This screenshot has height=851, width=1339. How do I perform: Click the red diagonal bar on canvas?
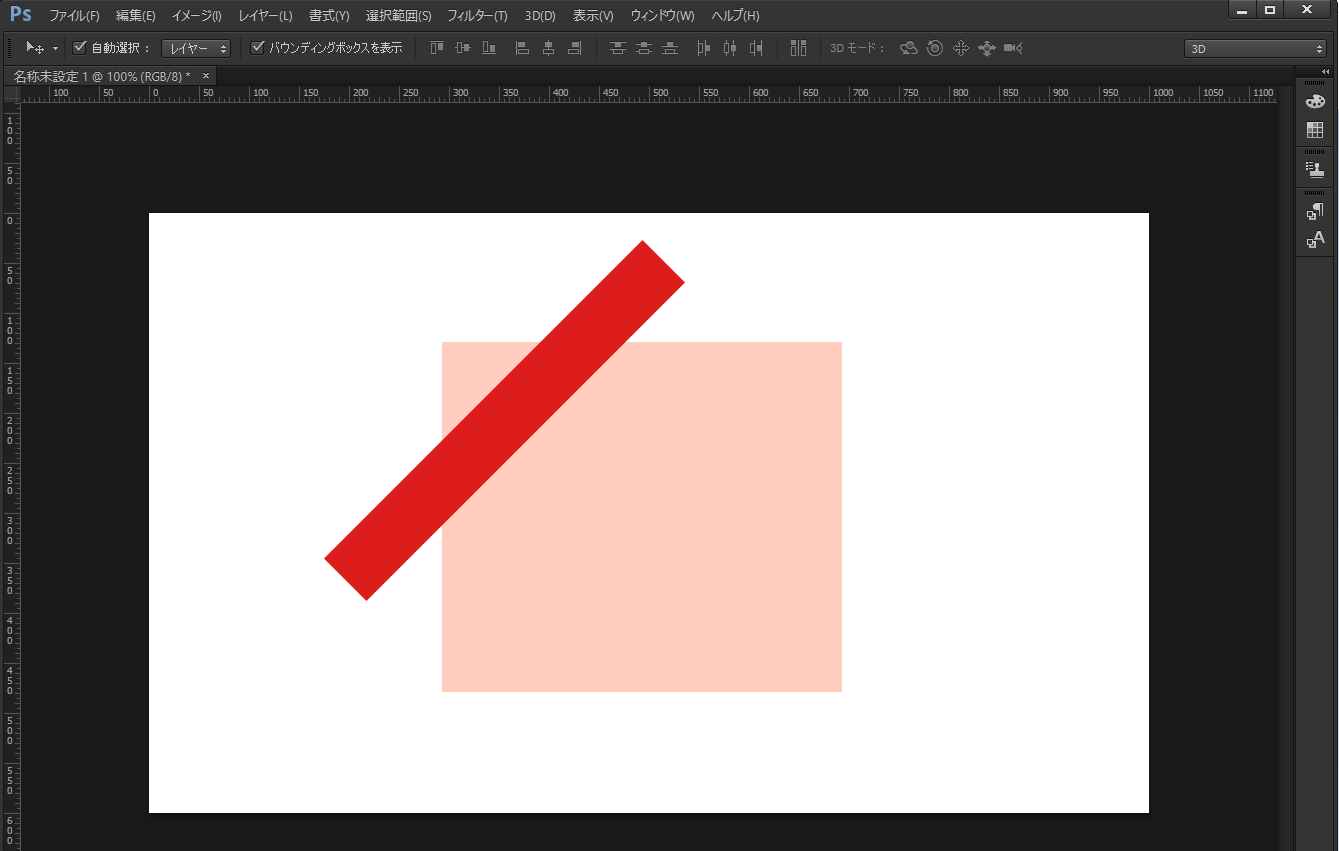(x=504, y=420)
